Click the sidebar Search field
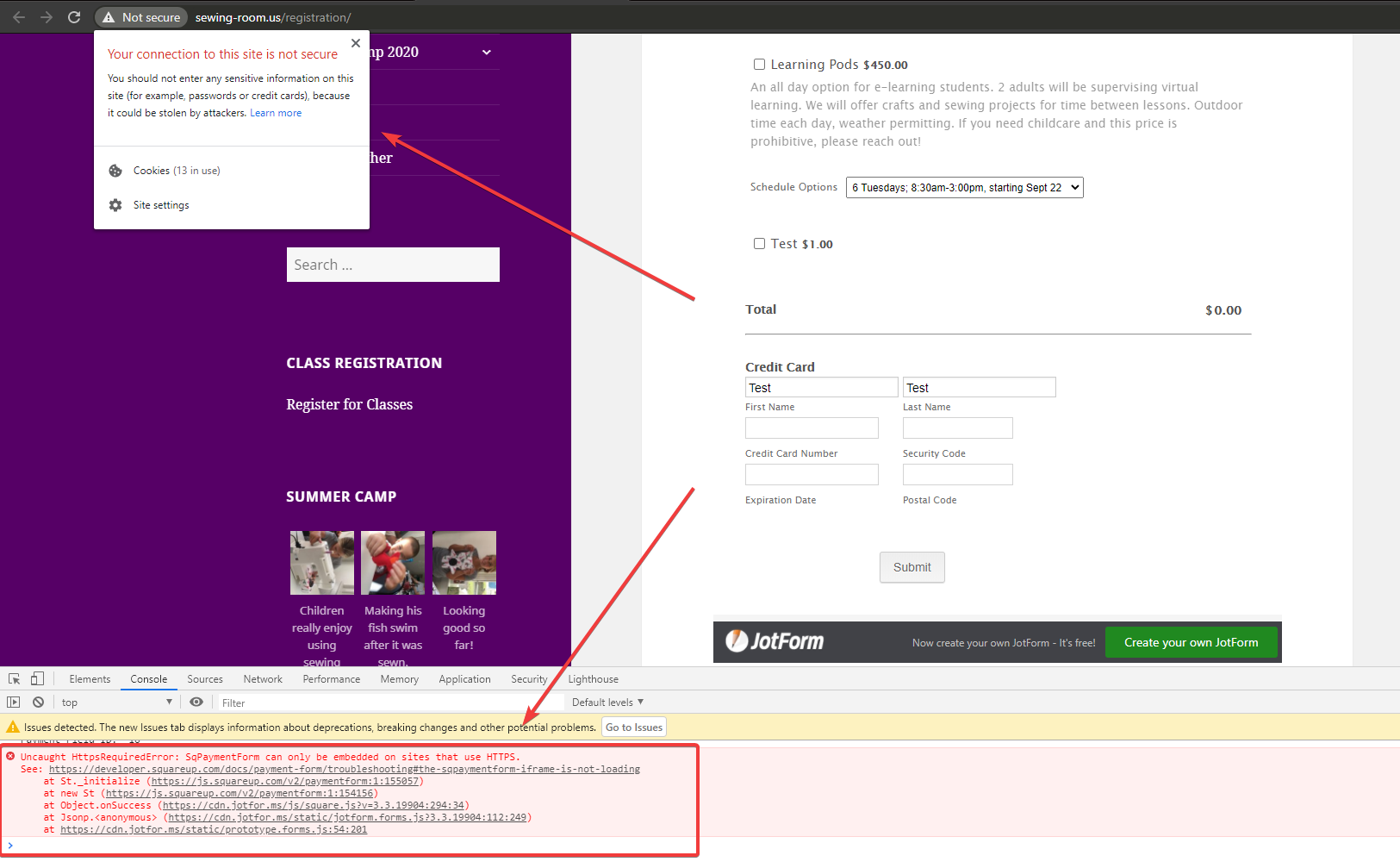The height and width of the screenshot is (868, 1400). [x=393, y=265]
